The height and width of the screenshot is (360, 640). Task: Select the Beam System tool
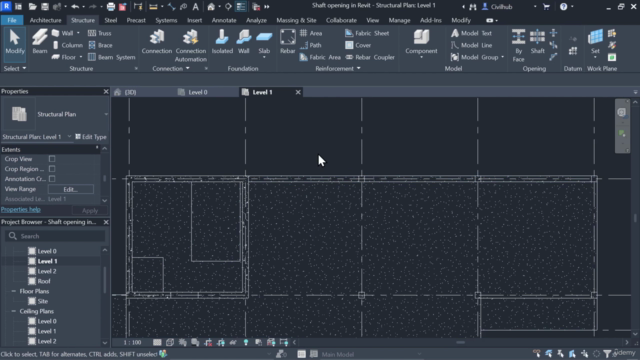pos(111,57)
